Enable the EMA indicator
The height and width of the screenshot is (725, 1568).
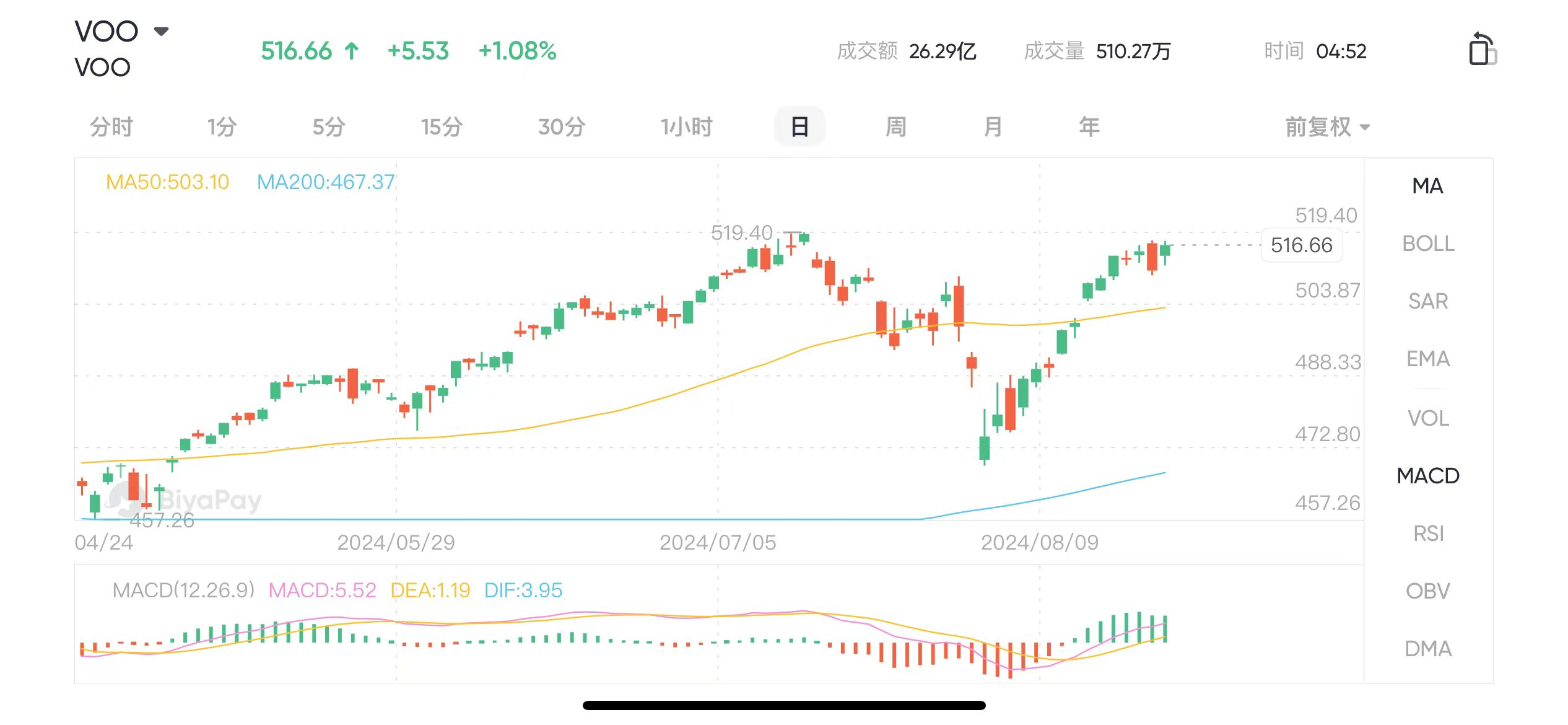coord(1428,359)
